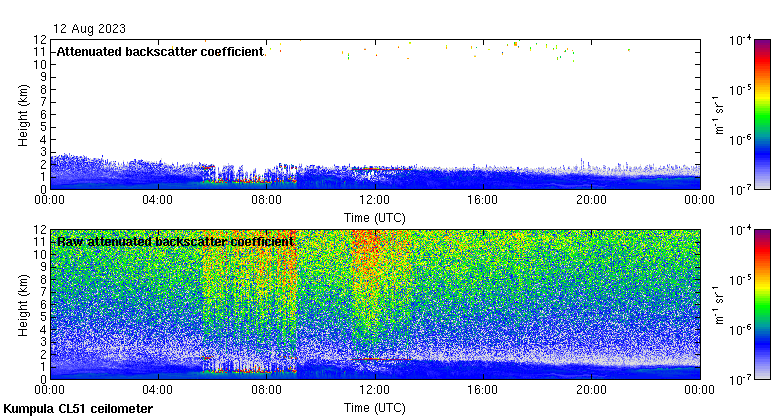Screen dimensions: 780x420
Task: Click the 04:00 tick label under top plot
Action: [x=158, y=200]
